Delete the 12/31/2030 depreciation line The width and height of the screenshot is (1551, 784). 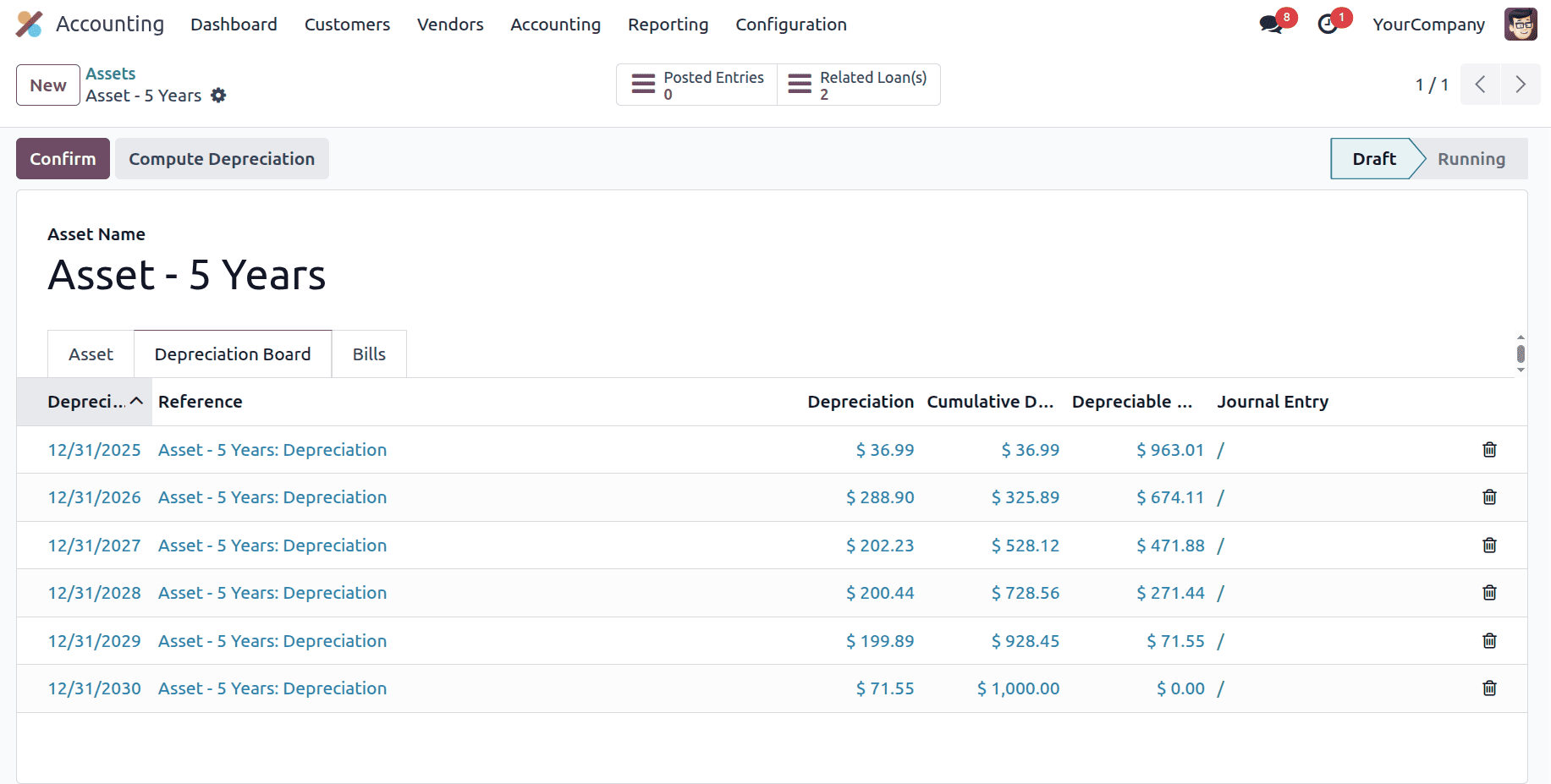[1489, 688]
